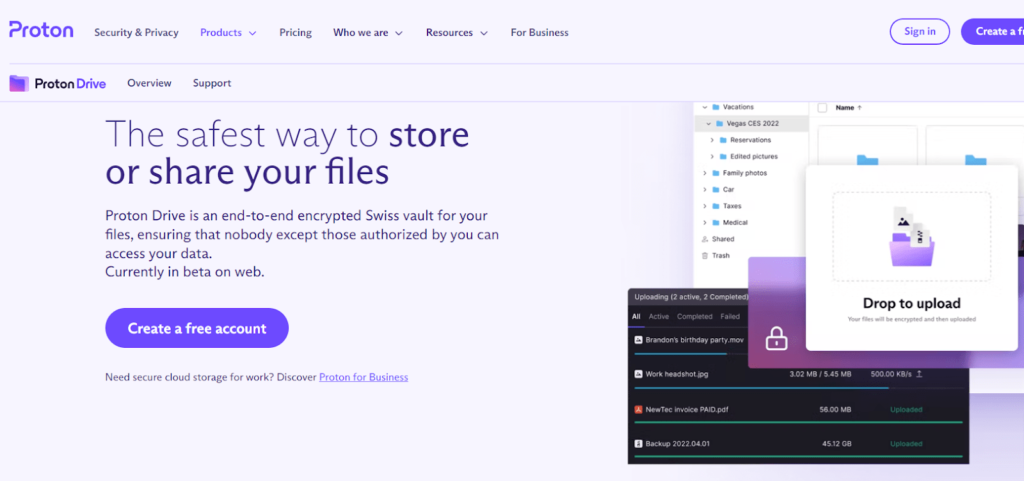Expand the Family photos chevron
1024x481 pixels.
pyautogui.click(x=705, y=173)
